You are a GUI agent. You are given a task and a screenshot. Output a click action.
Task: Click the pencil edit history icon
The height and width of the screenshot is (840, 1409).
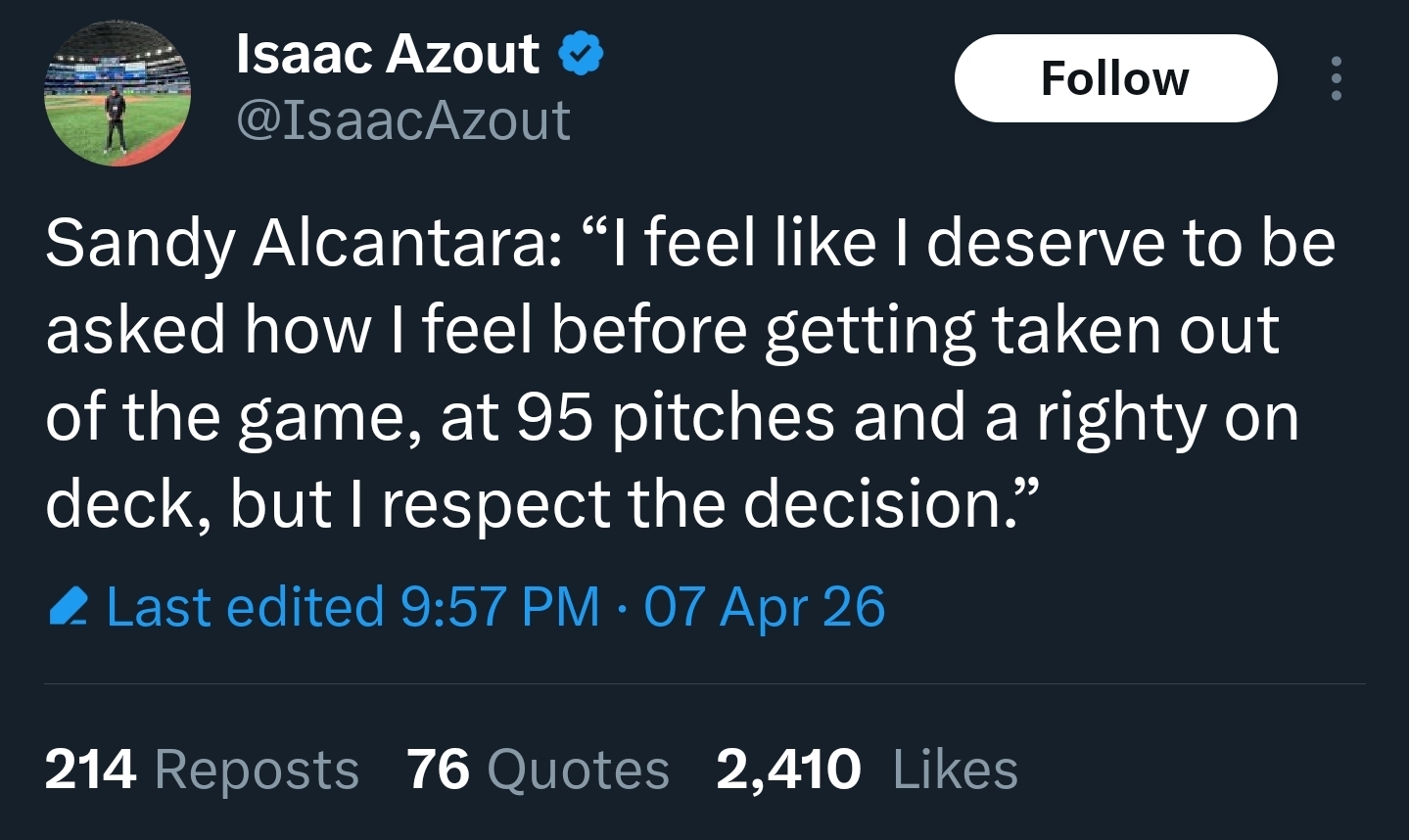(x=69, y=608)
